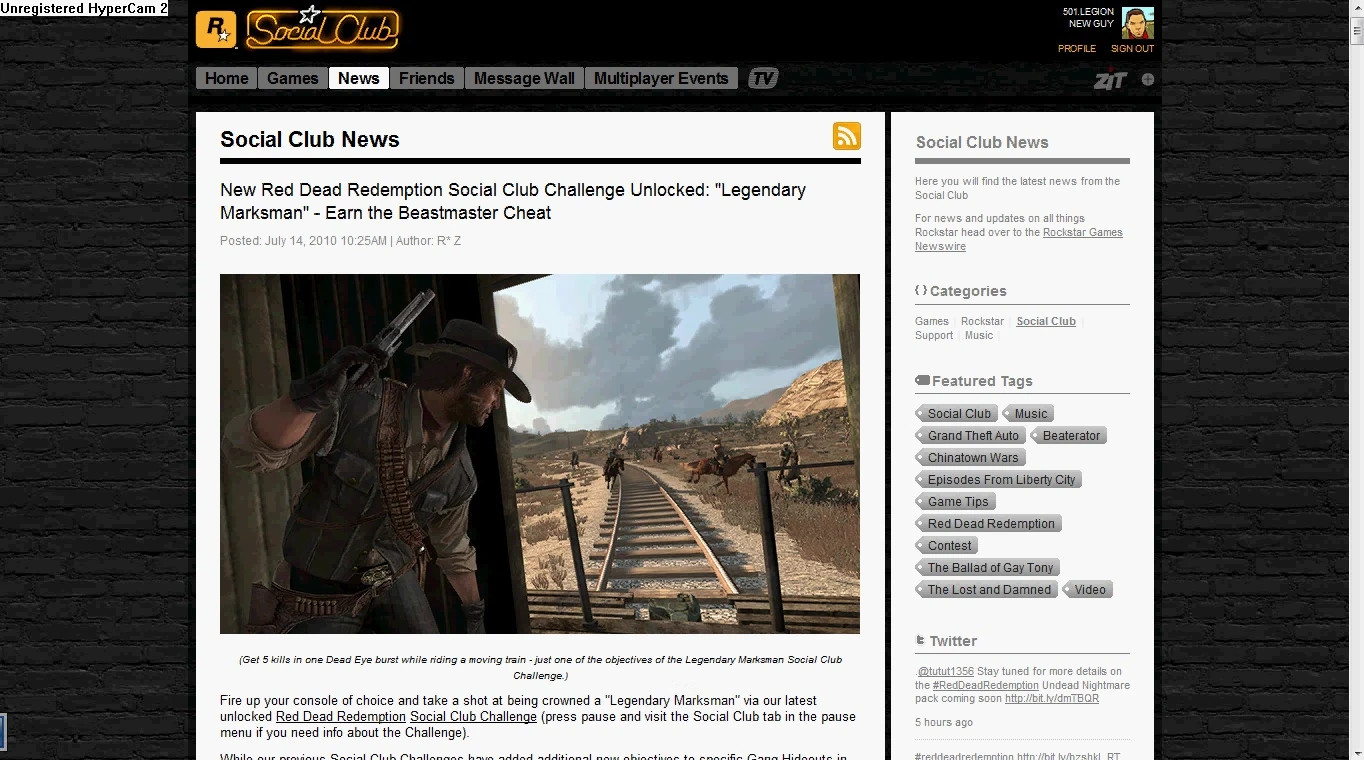Open the @tutut1356 Twitter handle link
This screenshot has width=1364, height=760.
point(945,672)
